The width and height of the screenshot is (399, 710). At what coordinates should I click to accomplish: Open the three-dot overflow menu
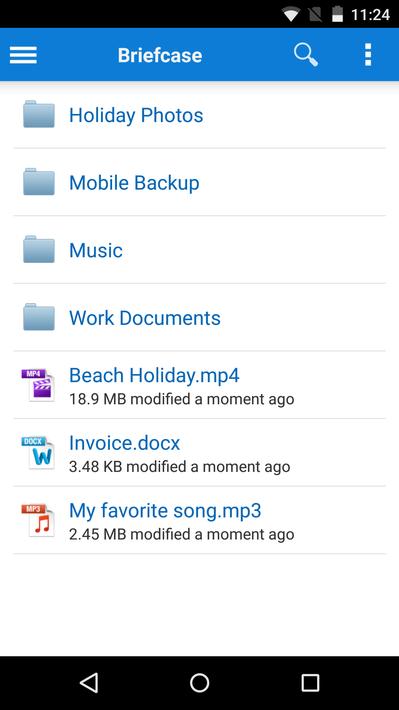[x=368, y=55]
